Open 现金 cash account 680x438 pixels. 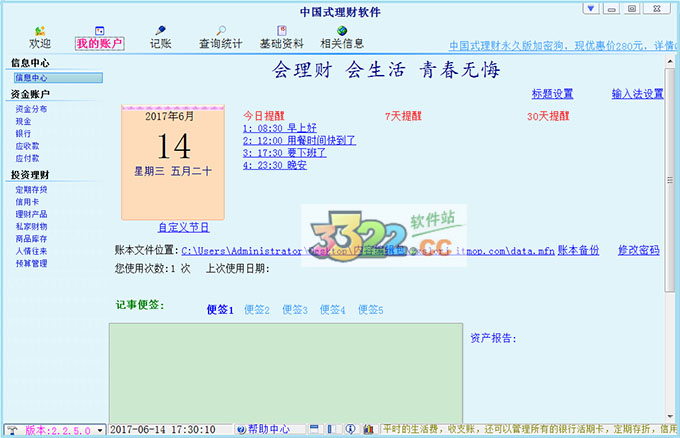point(23,121)
